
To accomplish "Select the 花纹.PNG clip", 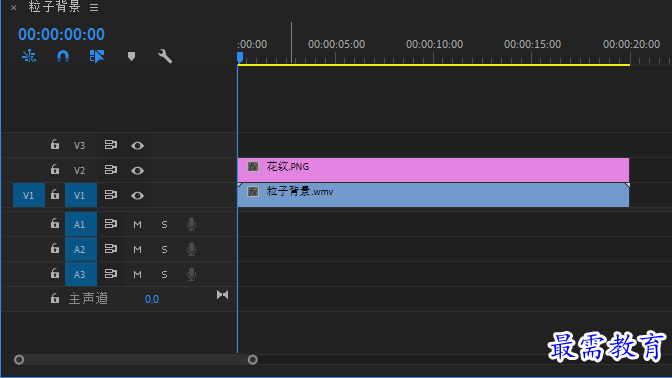I will [433, 170].
